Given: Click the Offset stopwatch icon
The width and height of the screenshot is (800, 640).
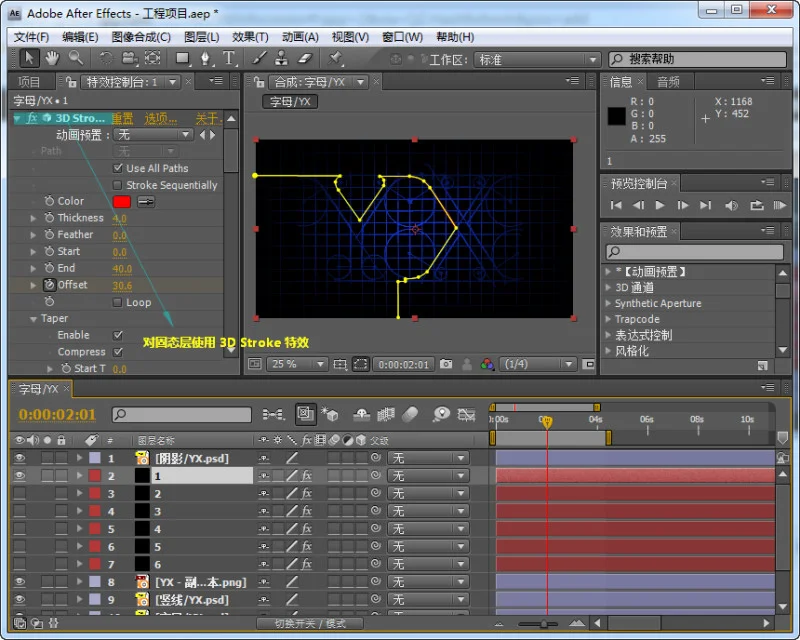Looking at the screenshot, I should pos(49,285).
